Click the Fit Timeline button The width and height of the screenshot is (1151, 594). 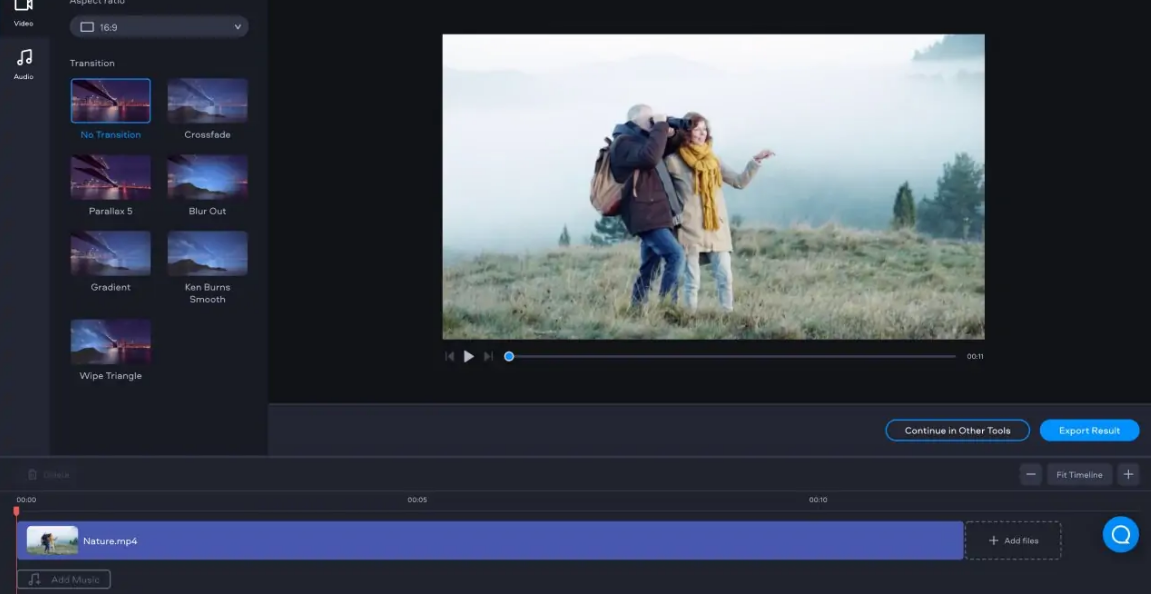1079,475
